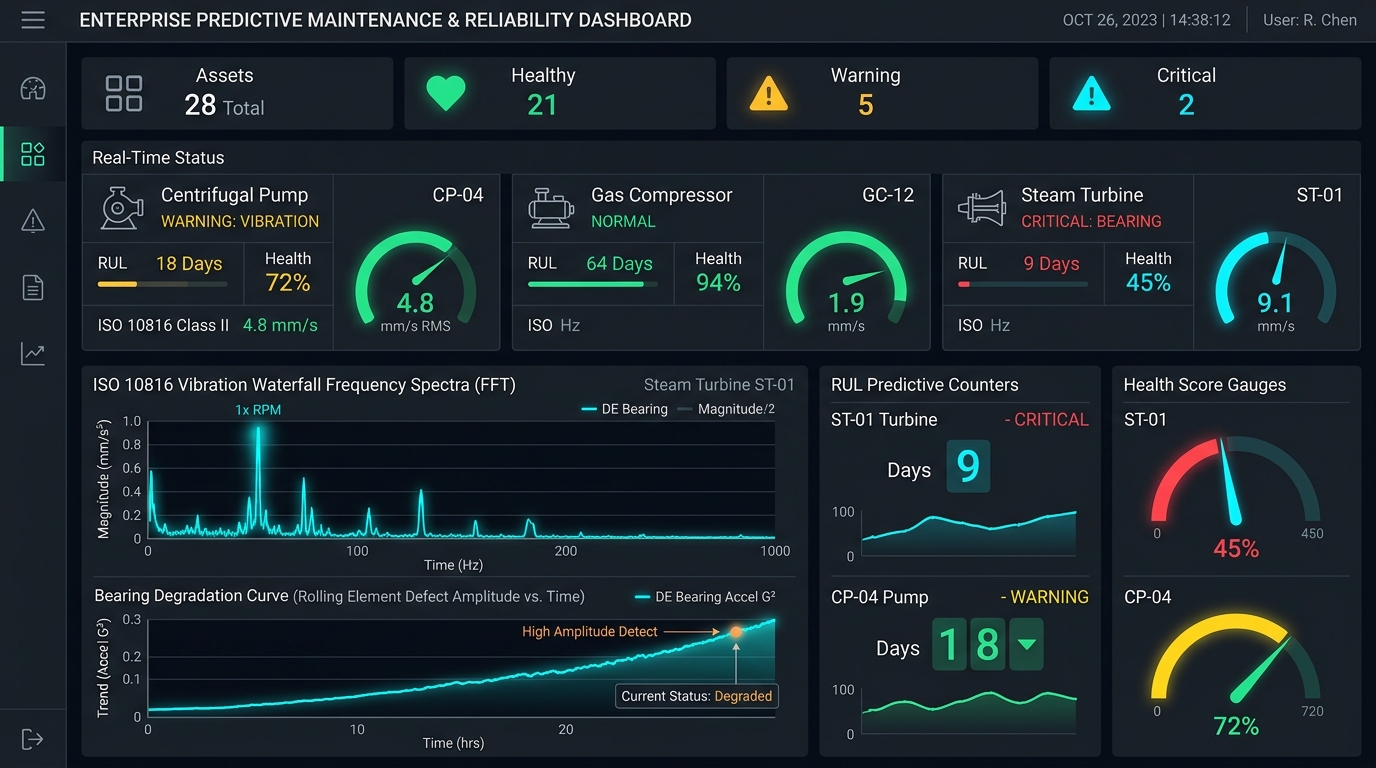1376x768 pixels.
Task: Toggle DE Bearing Accel G² legend entry
Action: tap(705, 597)
